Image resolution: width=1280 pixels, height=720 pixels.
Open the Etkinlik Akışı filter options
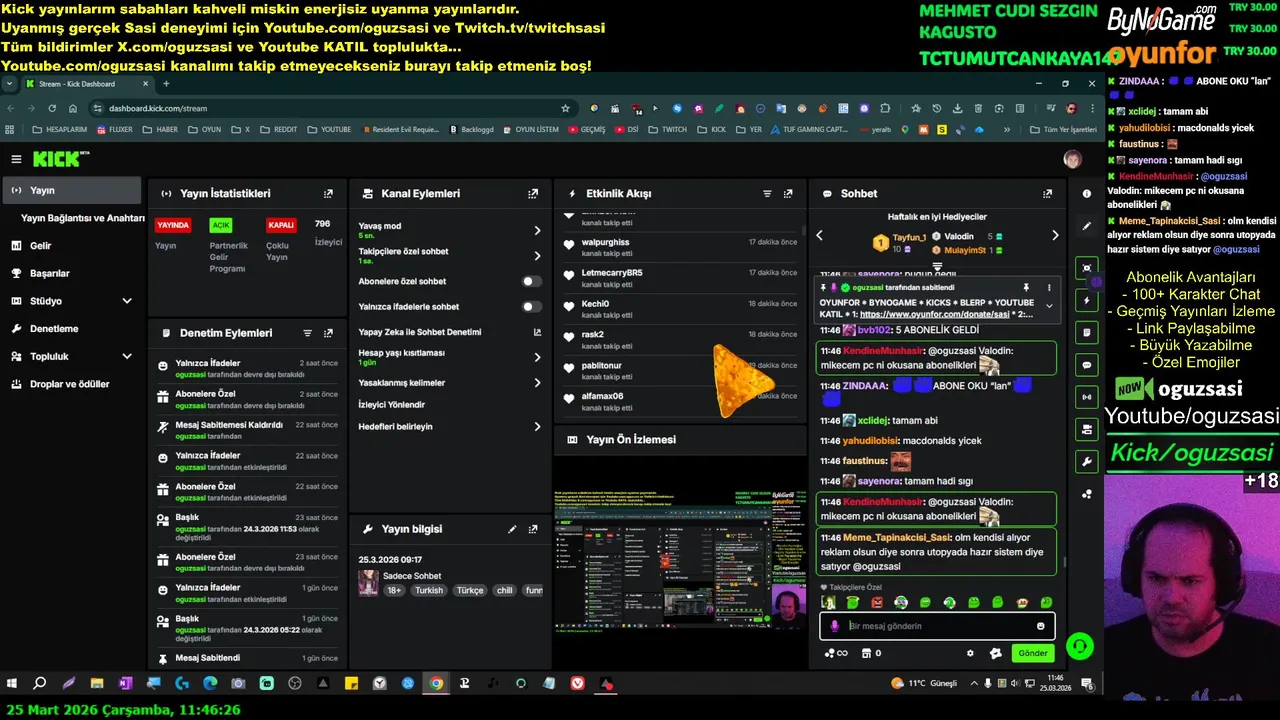tap(767, 194)
